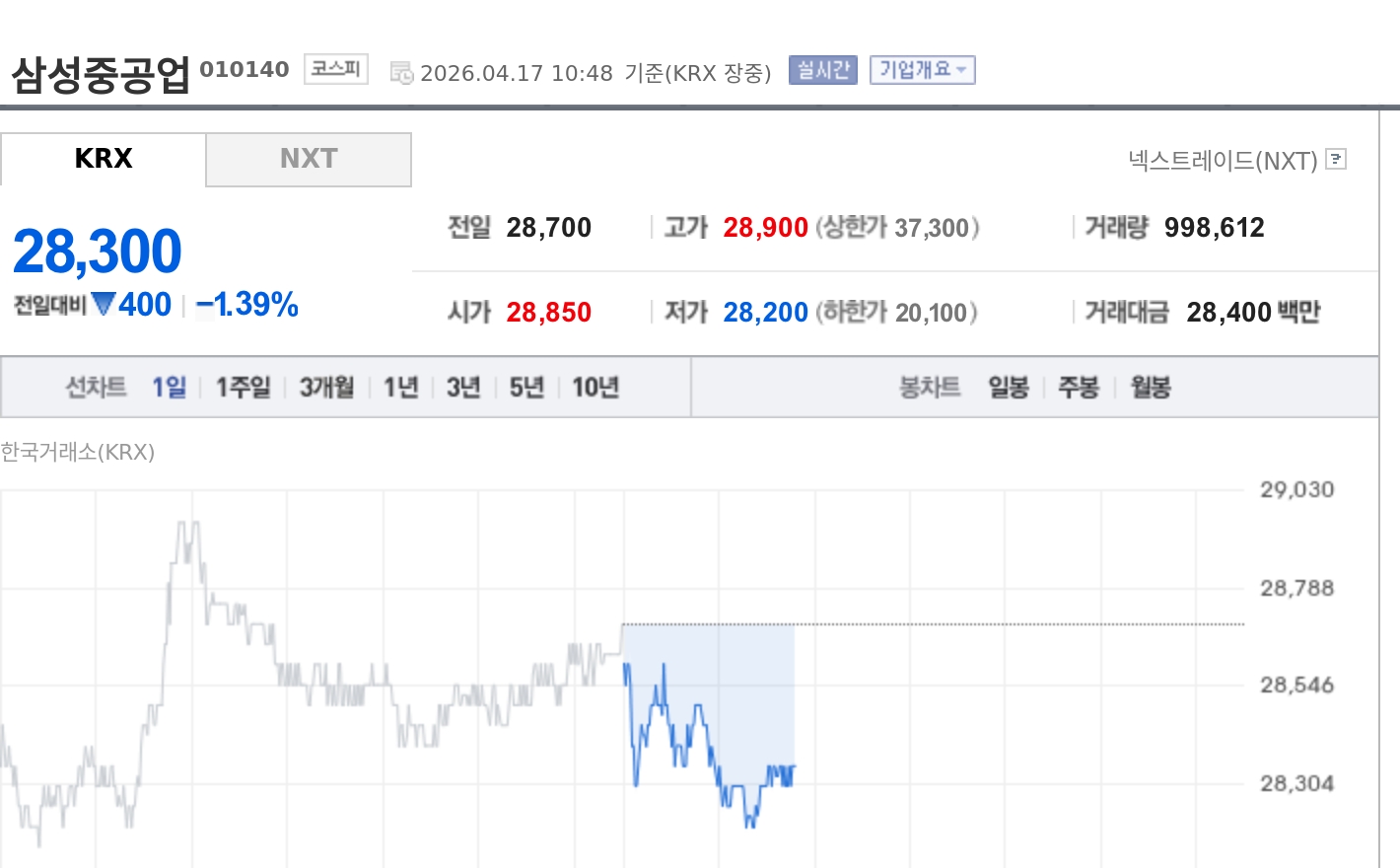Choose the 5년 chart range
The image size is (1400, 868).
click(x=526, y=388)
